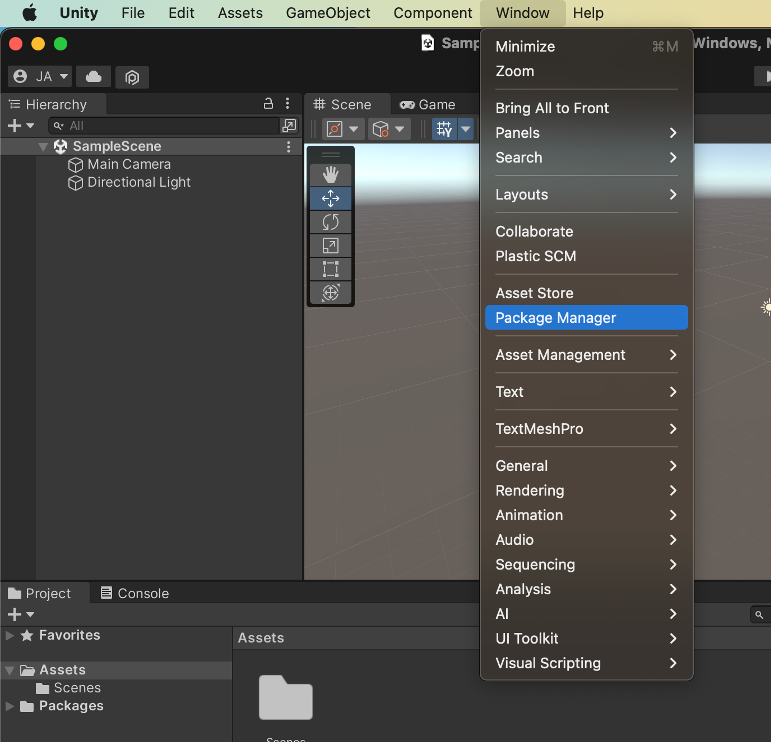This screenshot has width=772, height=742.
Task: Expand the Panels submenu
Action: coord(586,133)
